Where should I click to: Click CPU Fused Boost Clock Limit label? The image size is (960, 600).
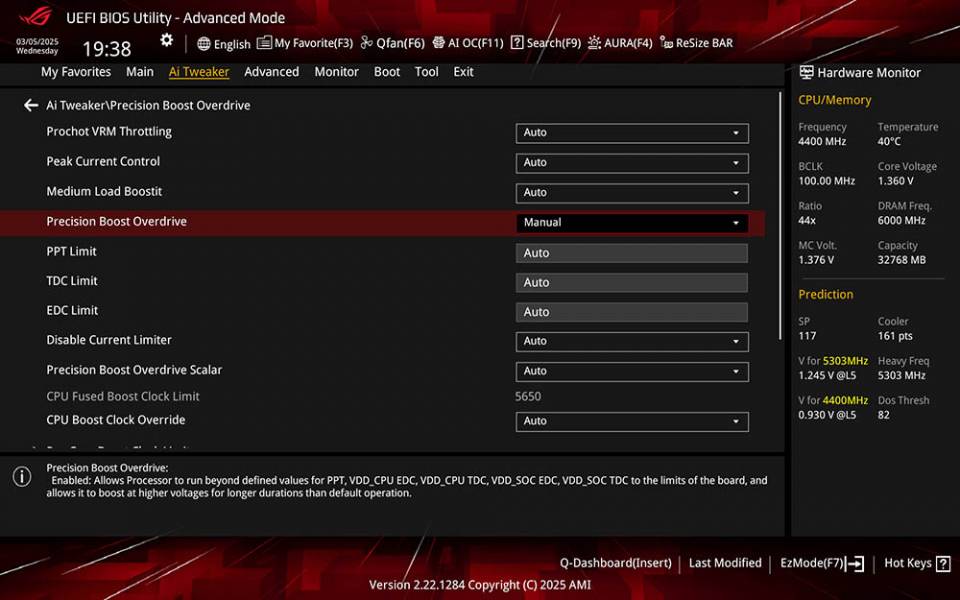[x=123, y=396]
